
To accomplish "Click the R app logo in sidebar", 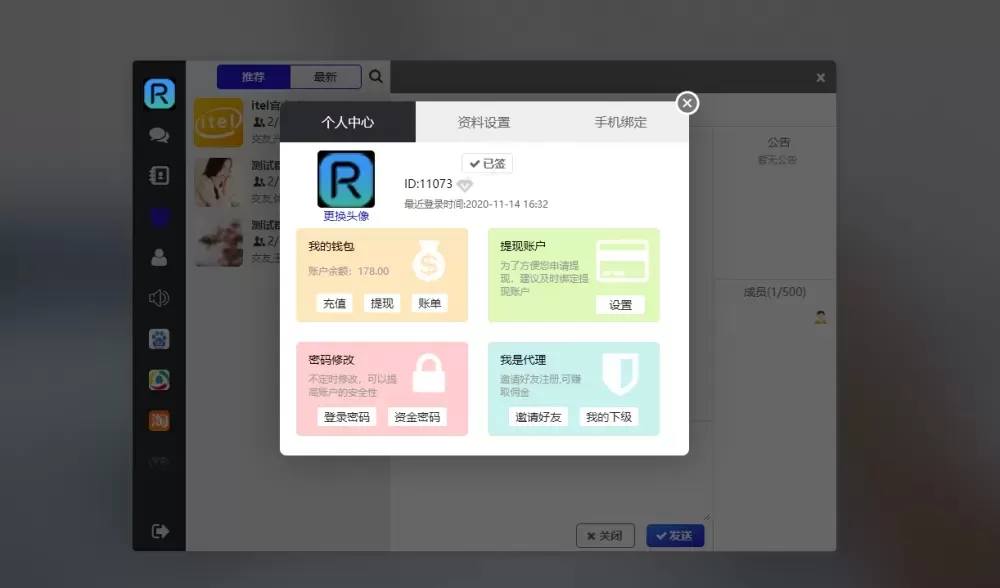I will (x=158, y=92).
